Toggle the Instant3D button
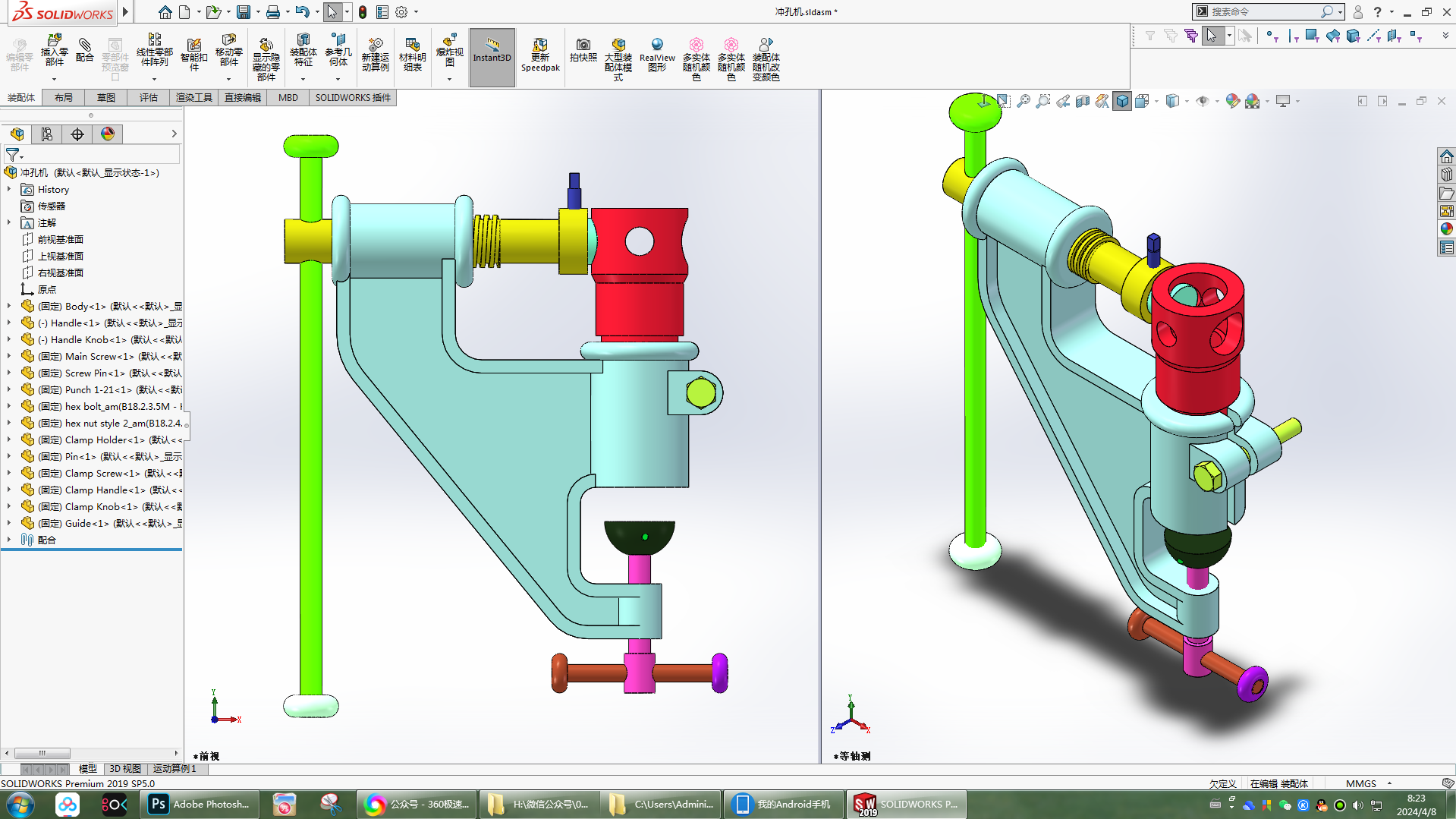 [492, 58]
